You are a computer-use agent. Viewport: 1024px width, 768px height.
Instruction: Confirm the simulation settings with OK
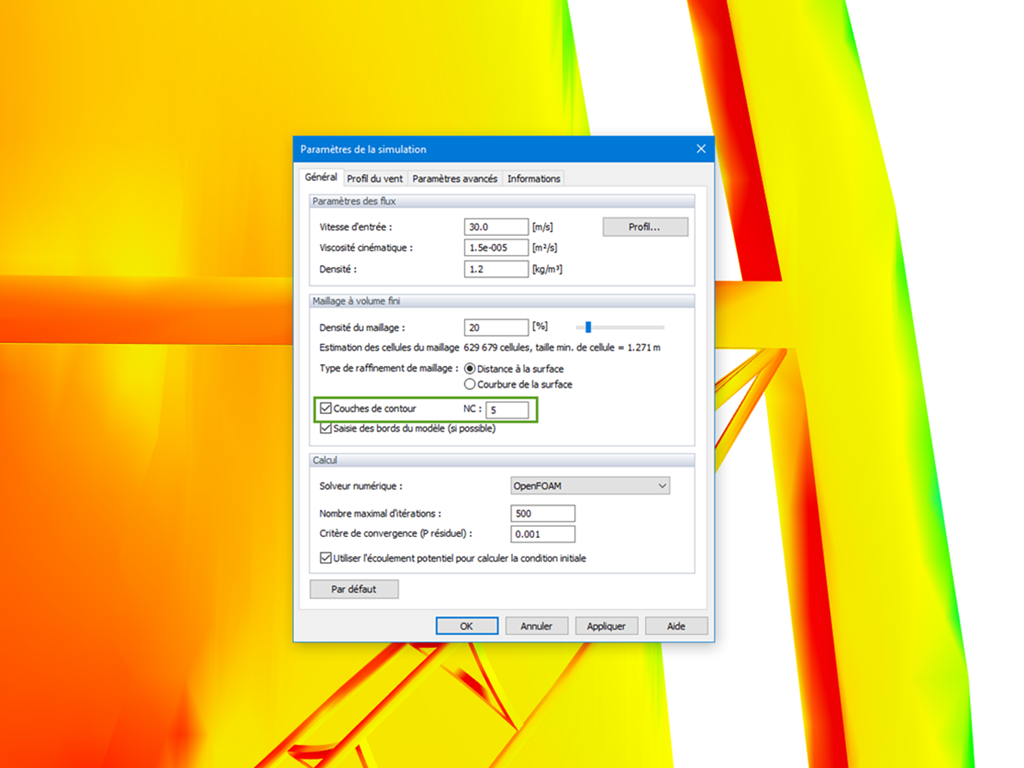[467, 625]
